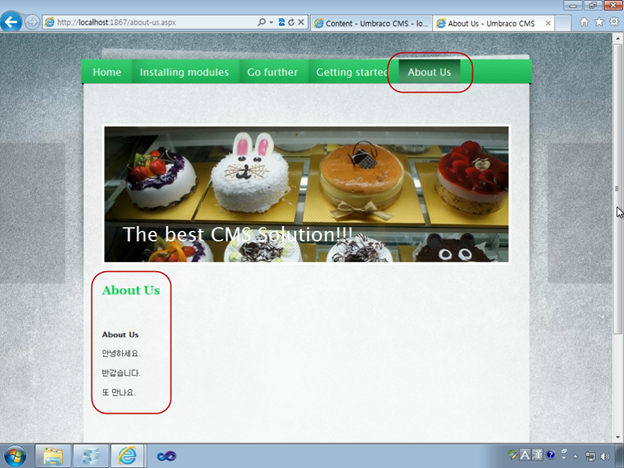
Task: Stop loading with the X icon
Action: (301, 22)
